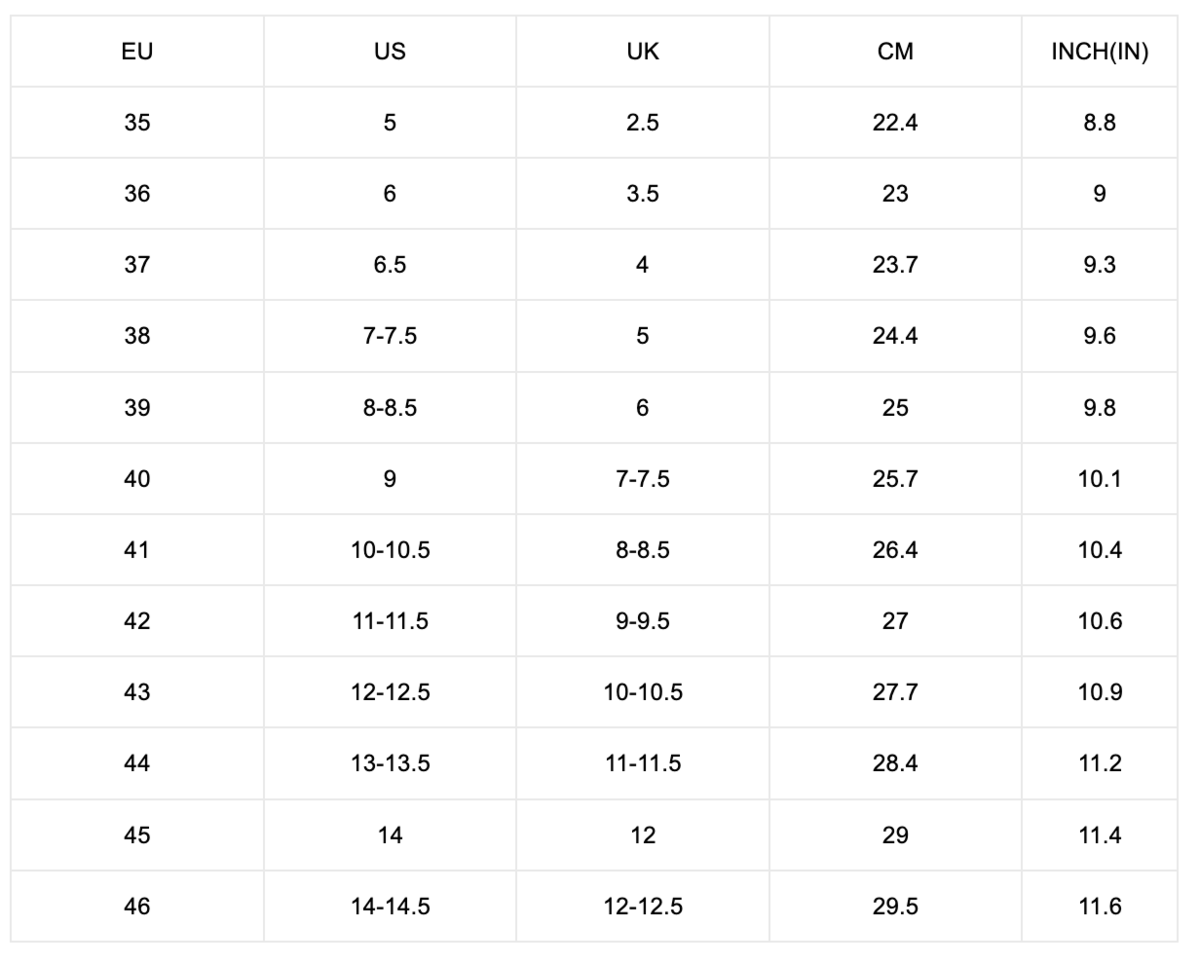The width and height of the screenshot is (1200, 964).
Task: Click the 25.7 CM cell
Action: tap(895, 479)
